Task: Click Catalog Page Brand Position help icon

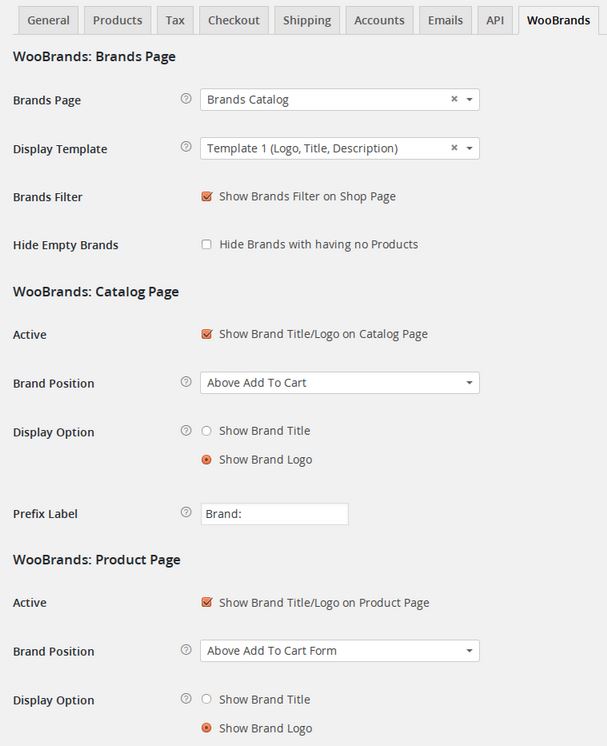Action: click(x=186, y=382)
